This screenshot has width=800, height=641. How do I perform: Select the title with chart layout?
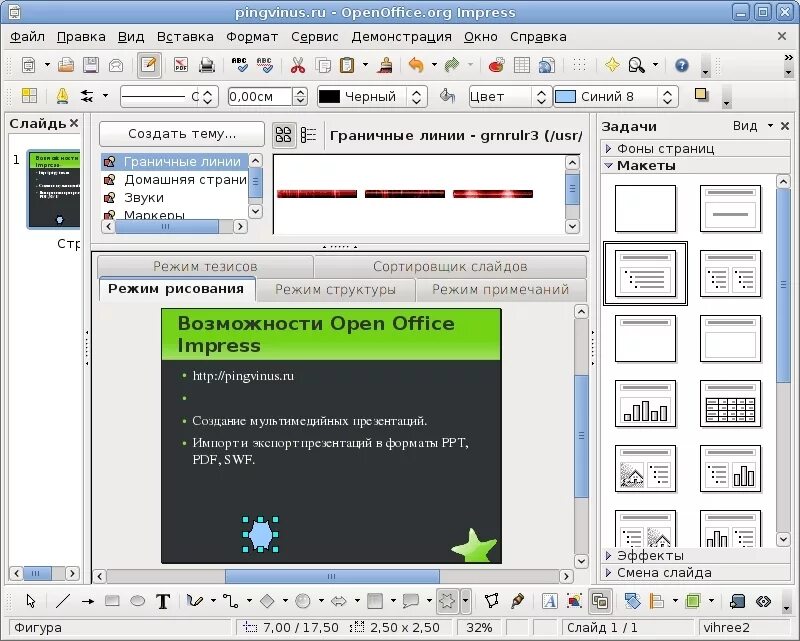click(645, 404)
